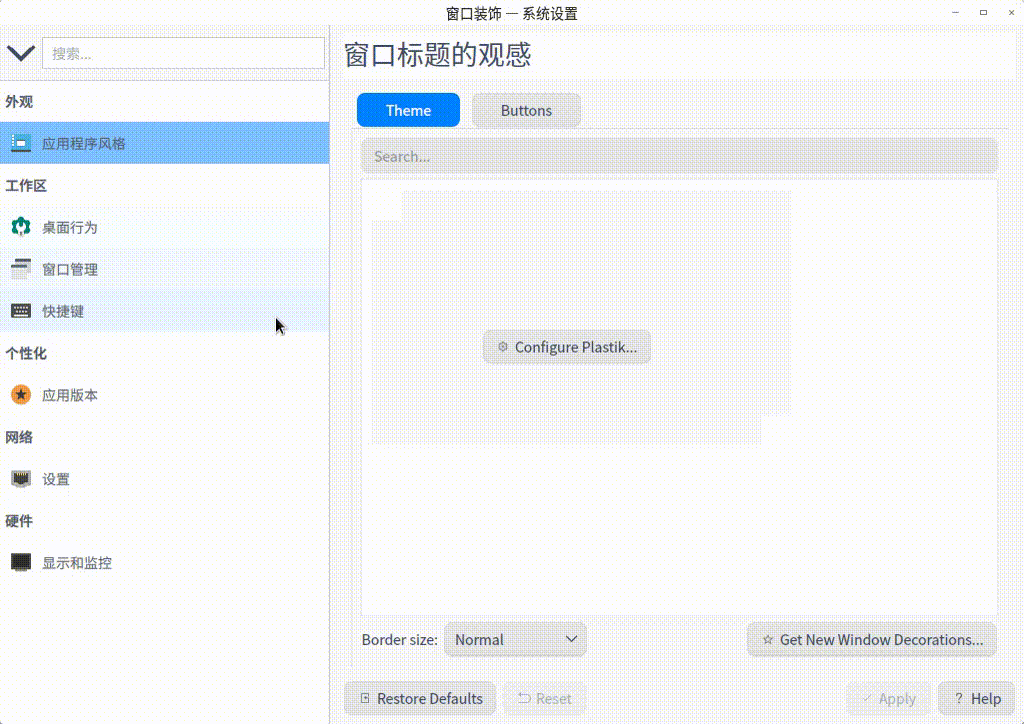This screenshot has height=724, width=1024.
Task: Select the Theme tab
Action: [408, 110]
